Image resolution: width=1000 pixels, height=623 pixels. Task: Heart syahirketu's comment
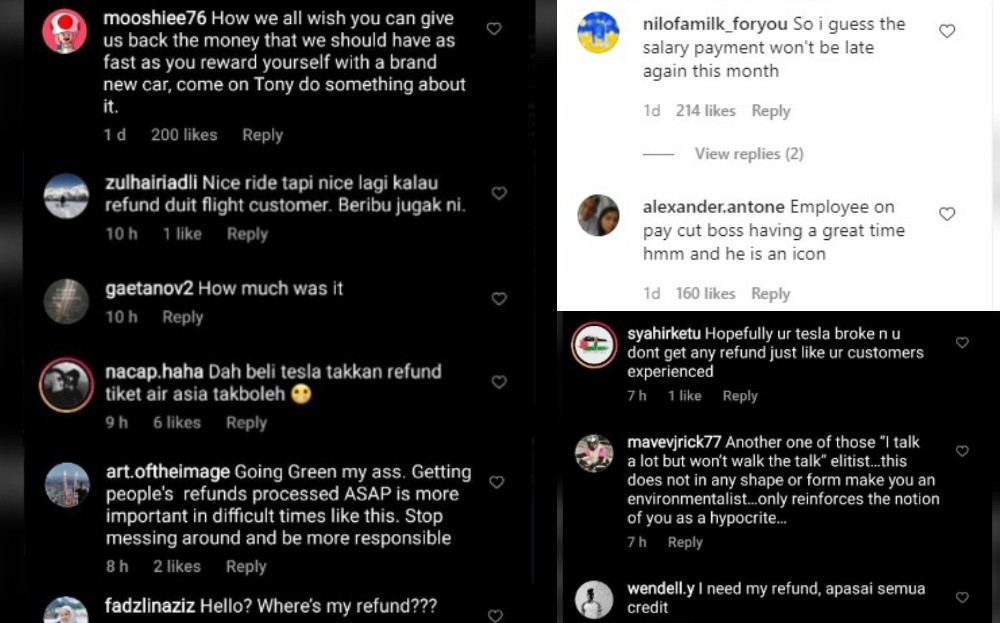(x=962, y=342)
